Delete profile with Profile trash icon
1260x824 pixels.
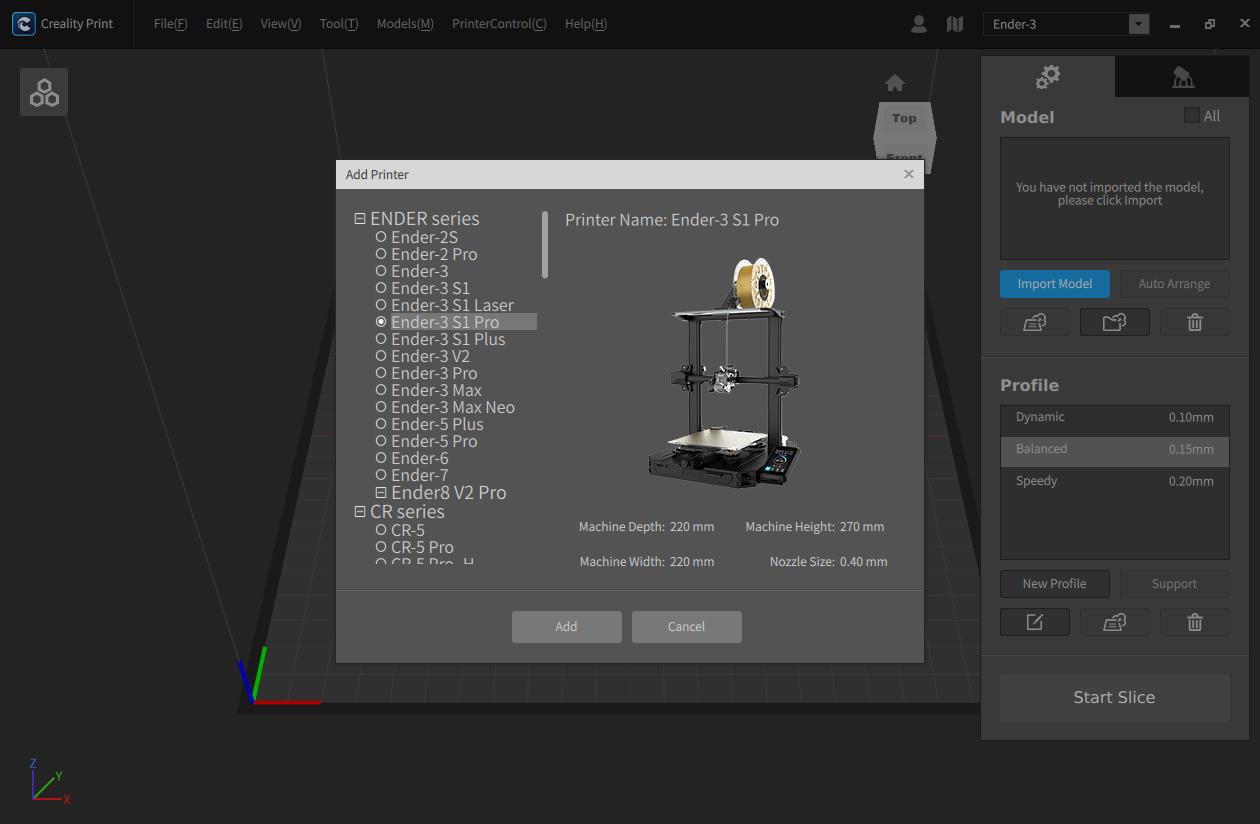pos(1195,622)
